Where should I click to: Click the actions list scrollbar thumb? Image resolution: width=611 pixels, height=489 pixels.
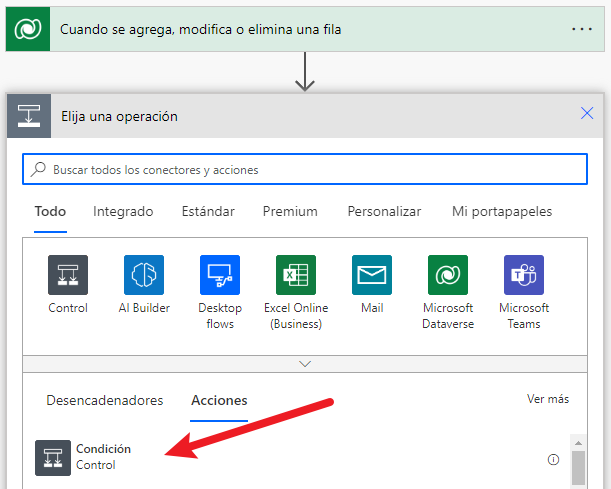pyautogui.click(x=578, y=468)
